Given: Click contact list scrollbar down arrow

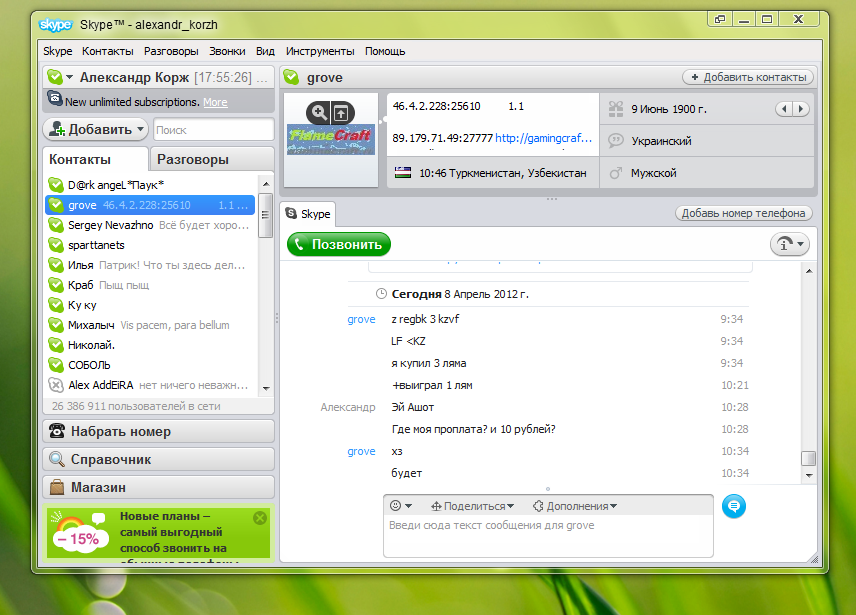Looking at the screenshot, I should (266, 389).
